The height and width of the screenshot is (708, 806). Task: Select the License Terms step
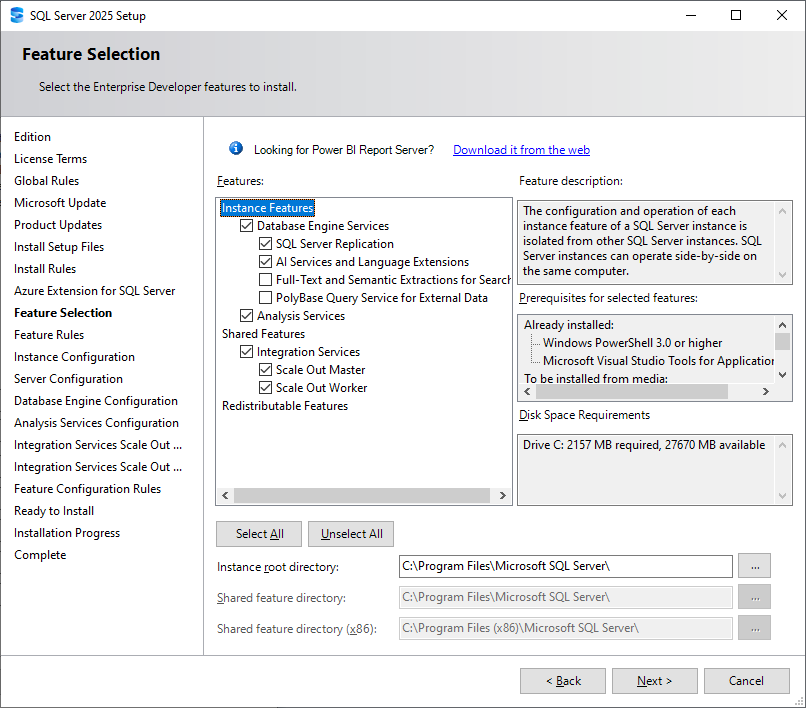(50, 159)
